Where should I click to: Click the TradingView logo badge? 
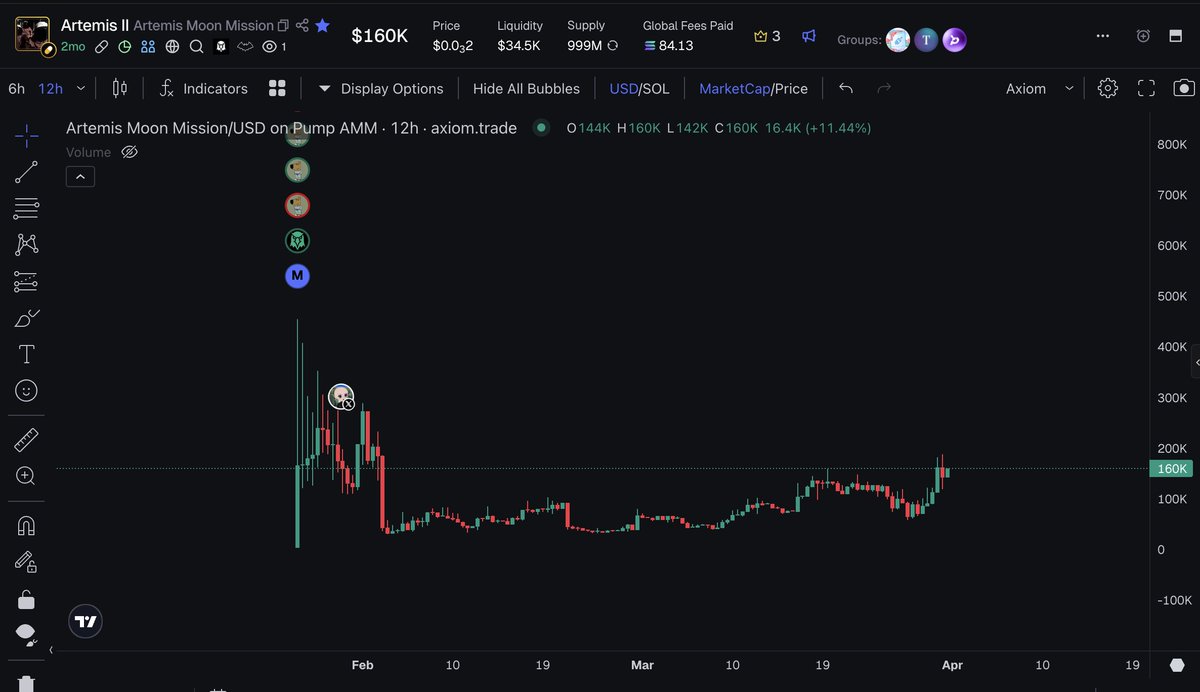[x=86, y=621]
